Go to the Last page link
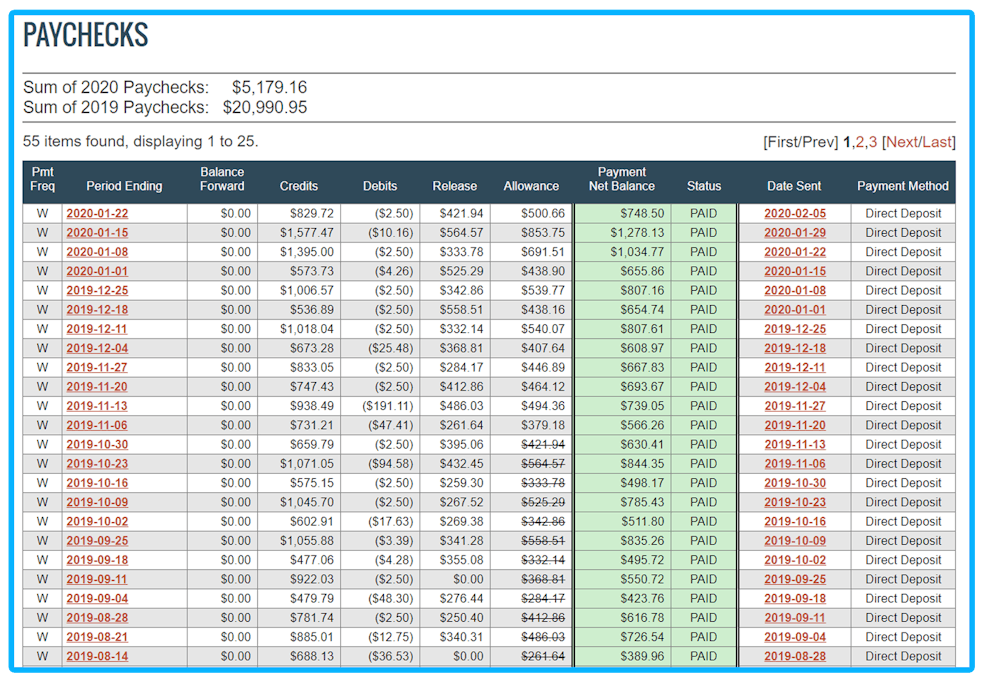This screenshot has width=984, height=683. pyautogui.click(x=937, y=142)
